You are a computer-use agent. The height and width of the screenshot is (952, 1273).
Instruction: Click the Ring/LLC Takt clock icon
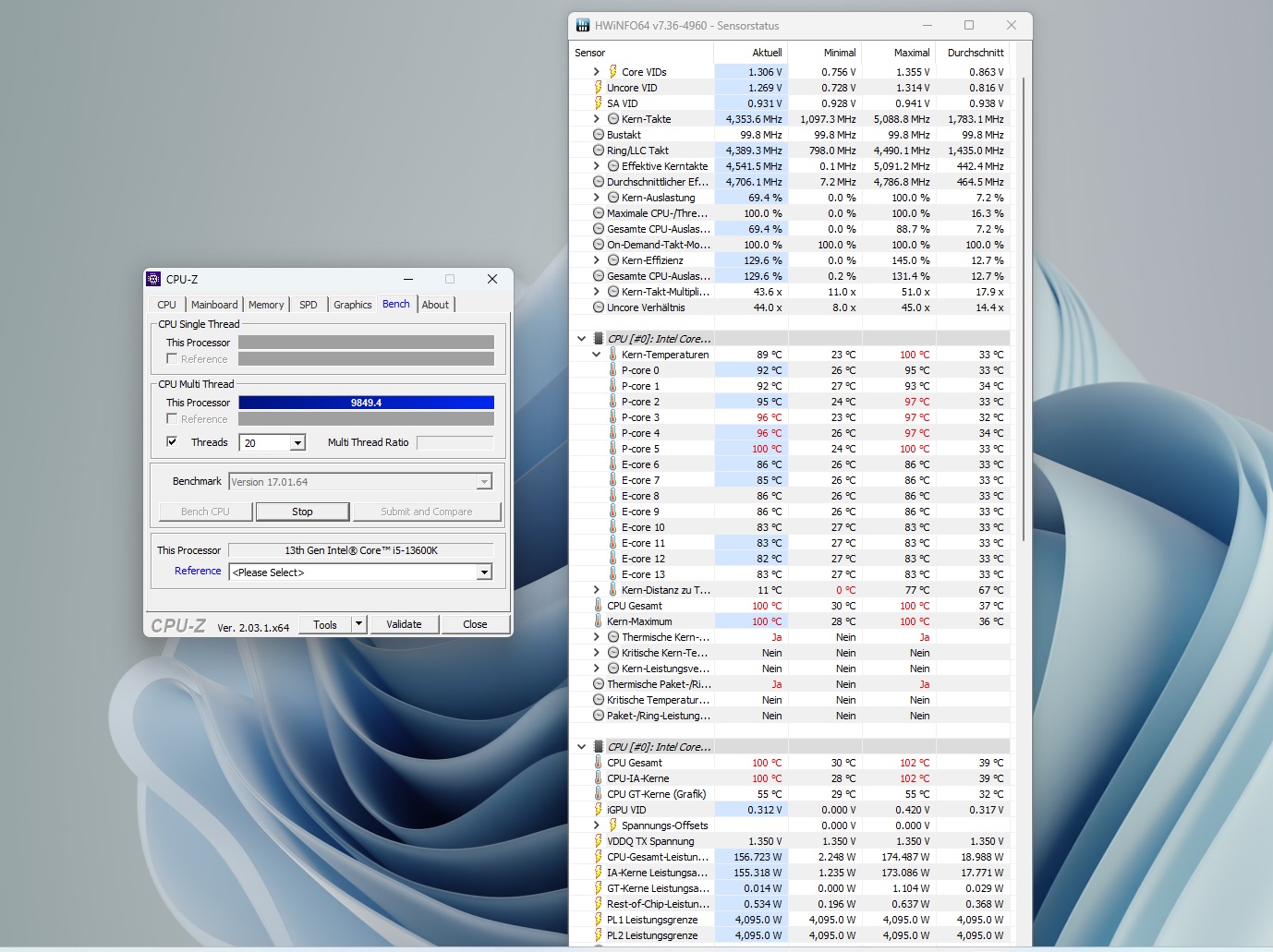[x=598, y=150]
